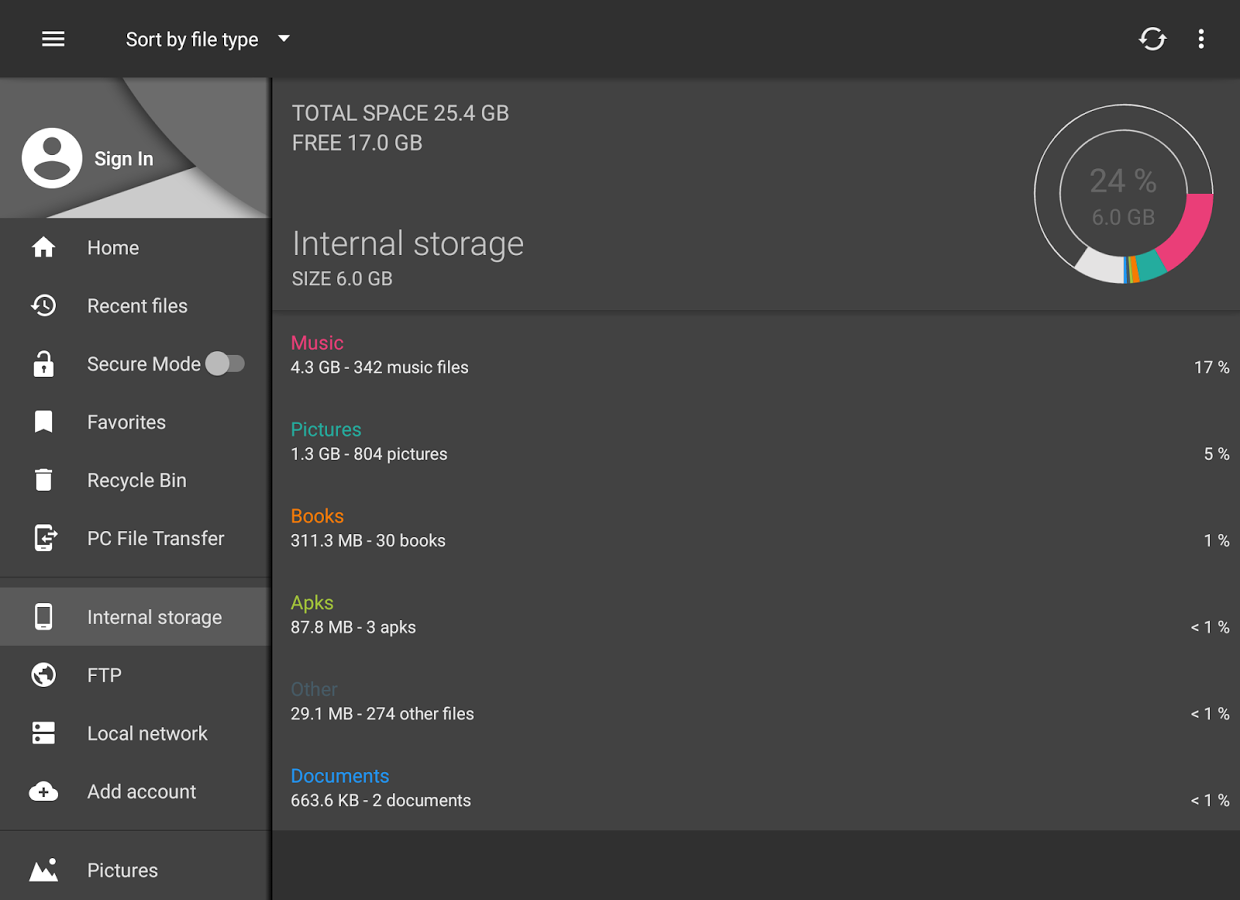The image size is (1240, 900).
Task: Toggle the Secure Mode switch
Action: coord(225,364)
